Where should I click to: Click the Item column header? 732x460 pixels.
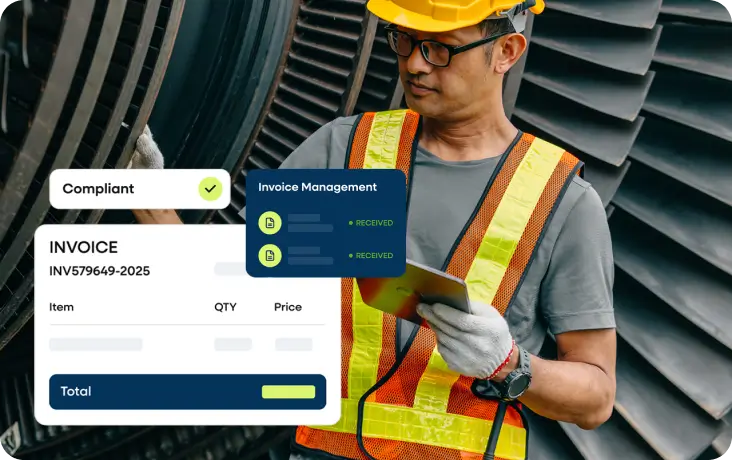(x=62, y=307)
